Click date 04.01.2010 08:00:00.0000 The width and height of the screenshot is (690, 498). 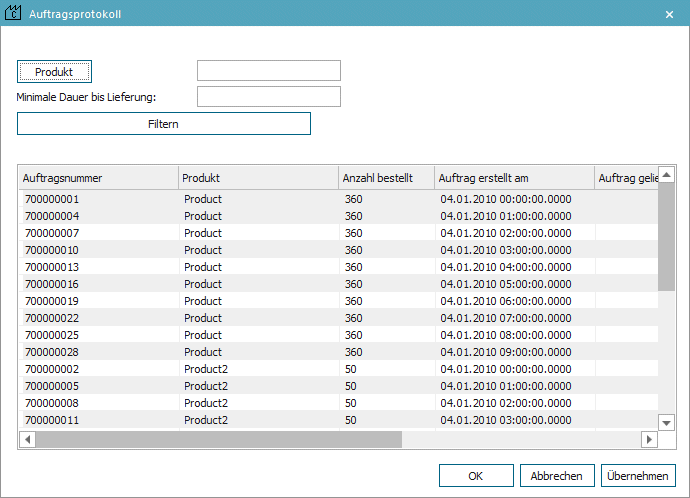coord(506,335)
